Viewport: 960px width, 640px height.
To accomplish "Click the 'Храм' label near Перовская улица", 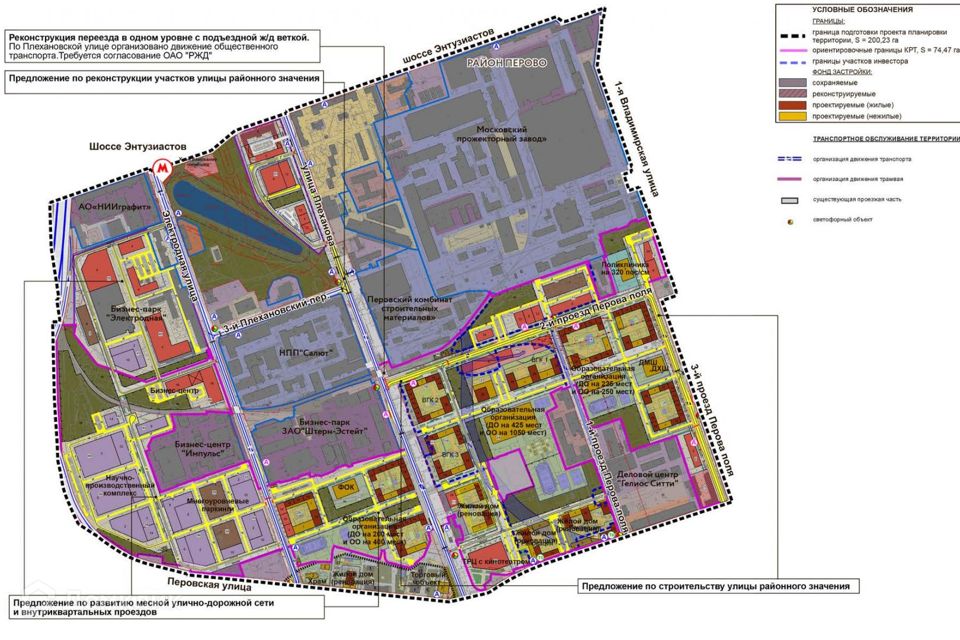I will pos(317,581).
